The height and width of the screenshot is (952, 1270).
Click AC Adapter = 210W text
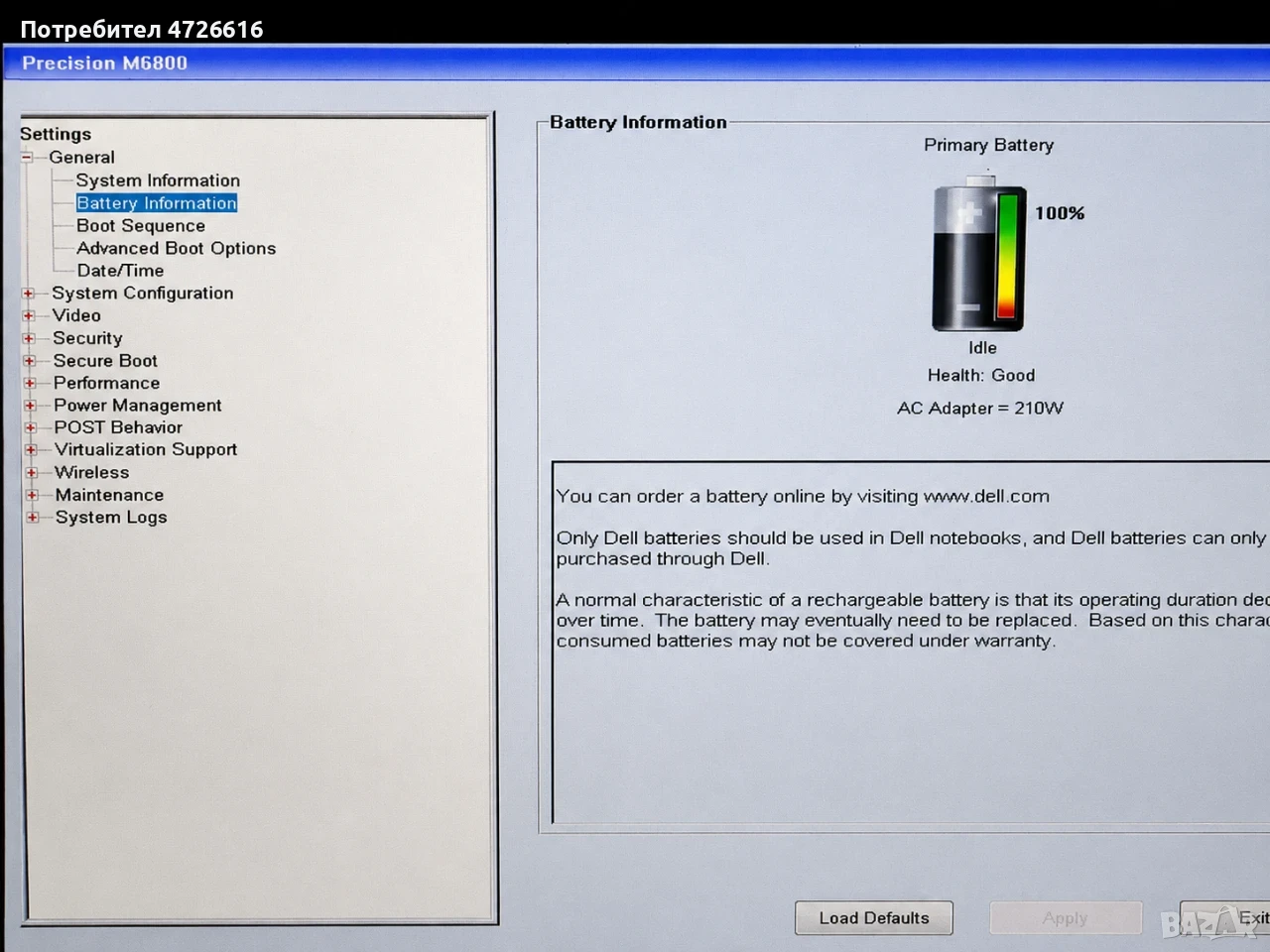click(x=980, y=409)
